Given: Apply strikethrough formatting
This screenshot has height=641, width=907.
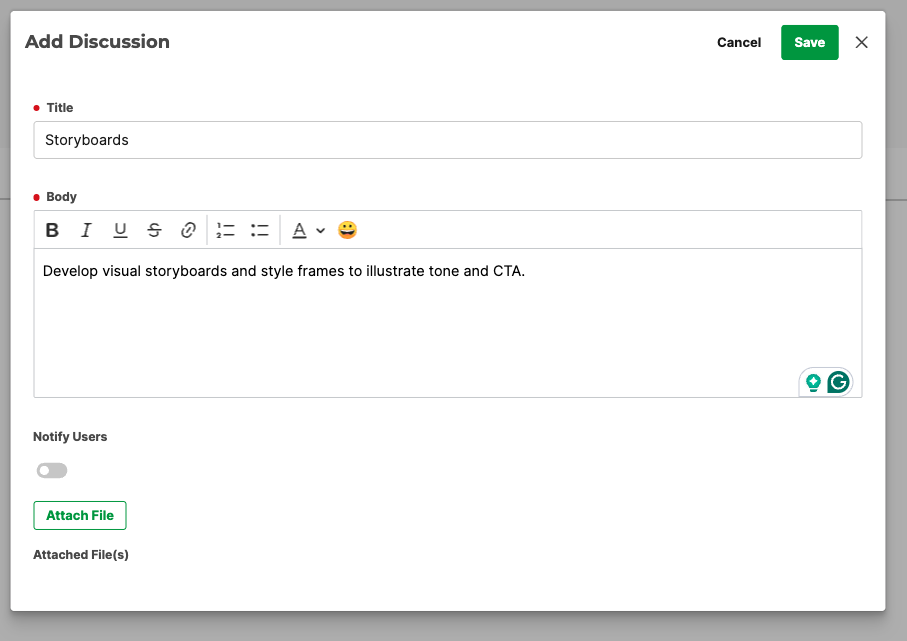Looking at the screenshot, I should tap(154, 230).
